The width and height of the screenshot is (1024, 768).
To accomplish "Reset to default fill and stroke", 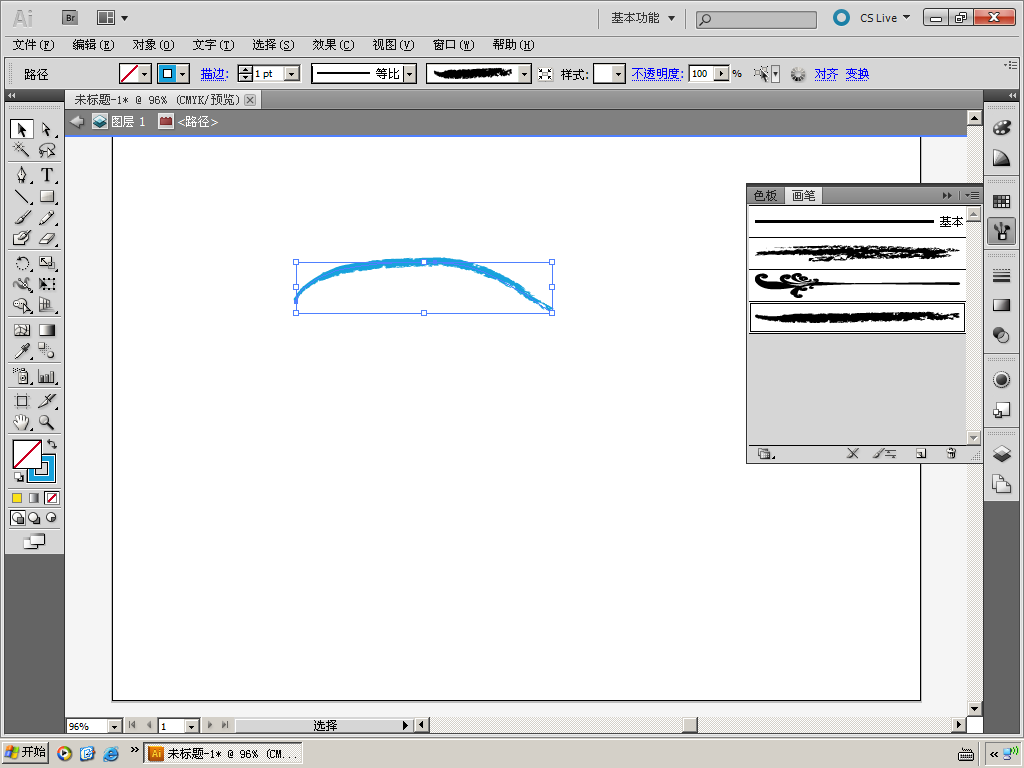I will [19, 477].
